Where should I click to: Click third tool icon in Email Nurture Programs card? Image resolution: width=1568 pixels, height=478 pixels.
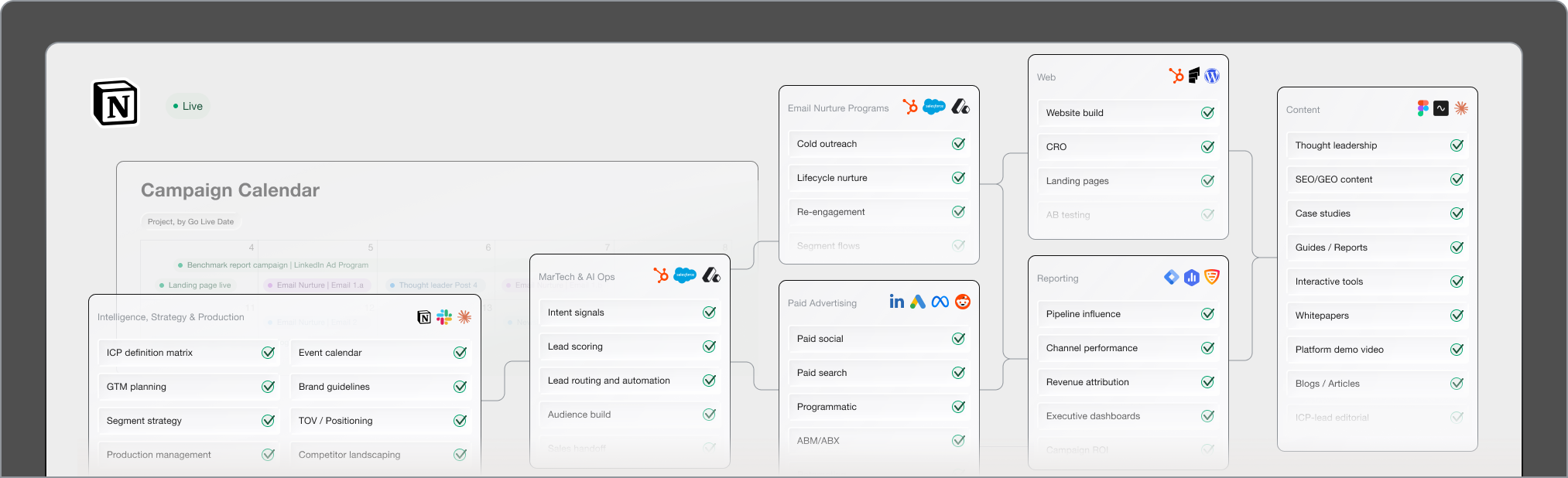pos(960,107)
